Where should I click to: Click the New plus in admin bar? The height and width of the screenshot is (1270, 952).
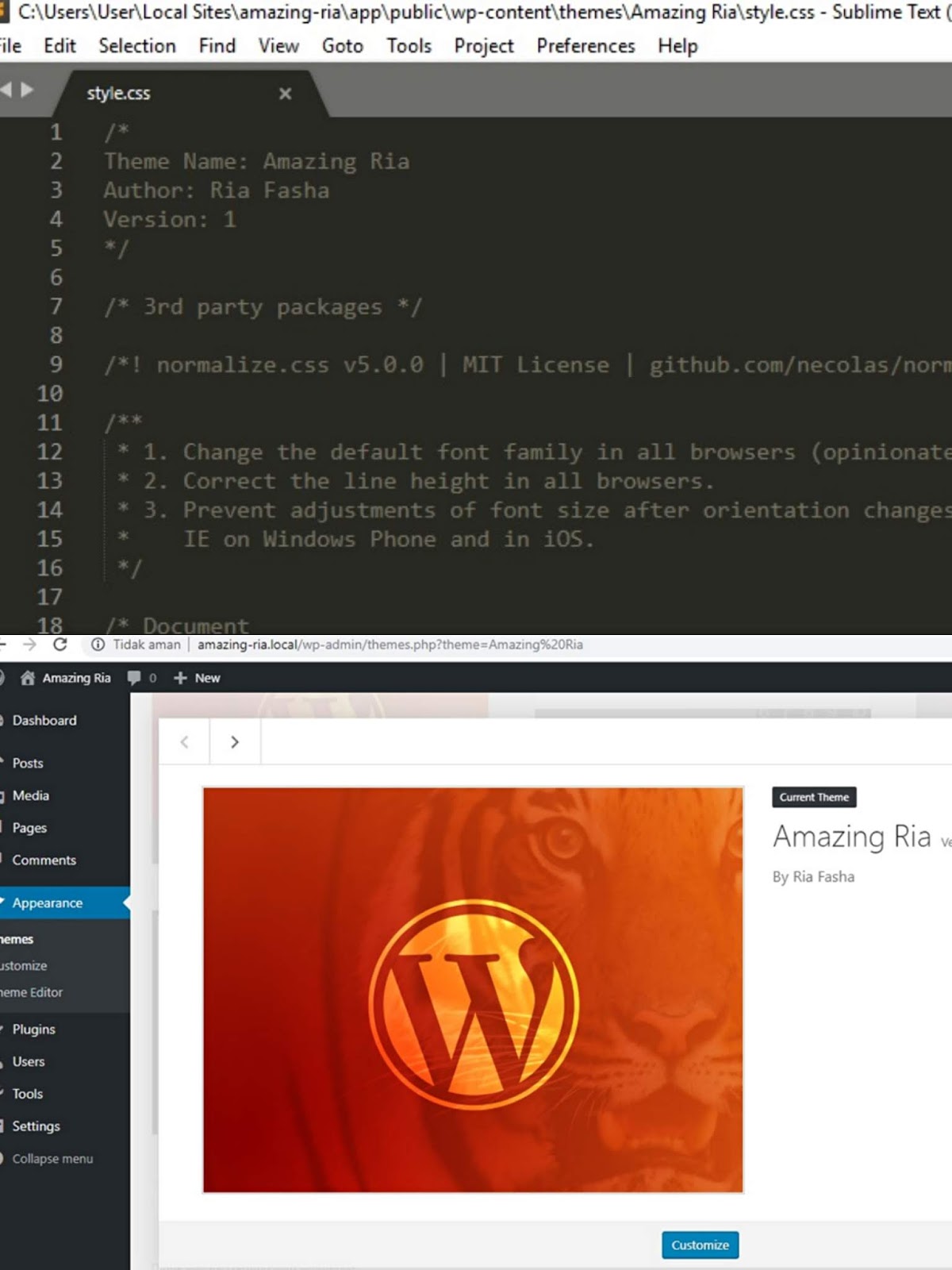click(197, 678)
